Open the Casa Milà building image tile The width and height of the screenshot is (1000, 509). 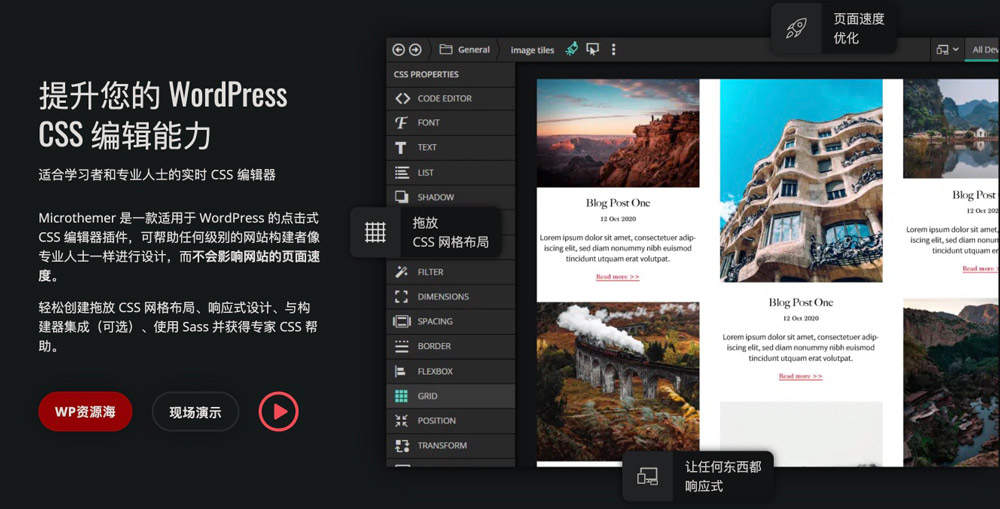pyautogui.click(x=801, y=181)
